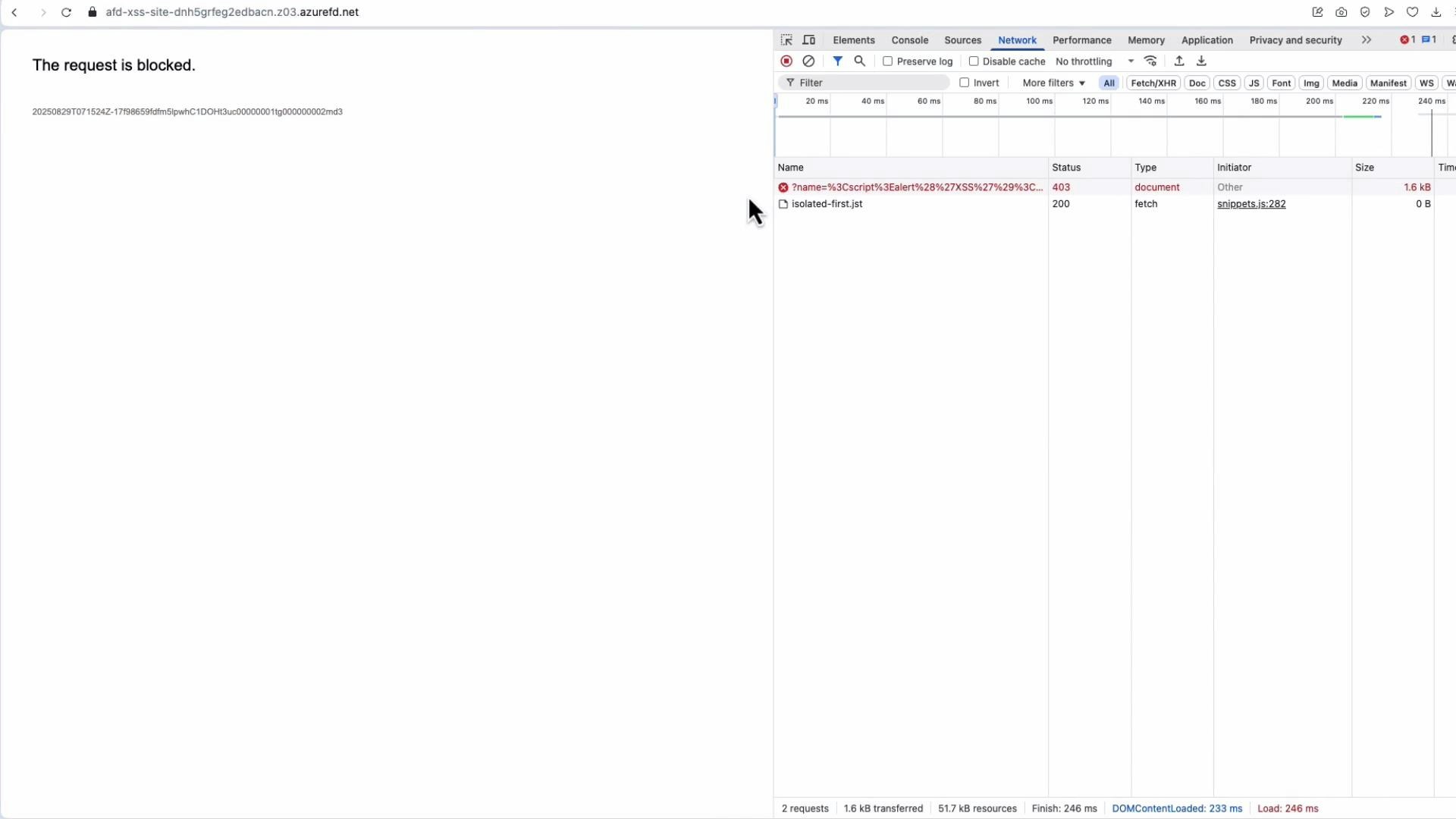This screenshot has height=819, width=1456.
Task: Take a screenshot via browser toolbar camera icon
Action: 1341,12
